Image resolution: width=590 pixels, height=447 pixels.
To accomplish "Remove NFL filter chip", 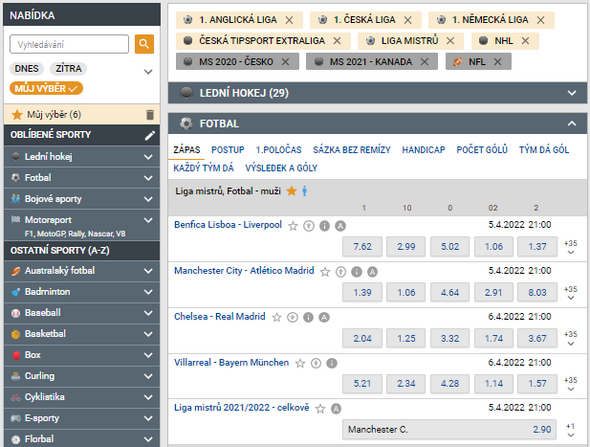I will (x=497, y=62).
